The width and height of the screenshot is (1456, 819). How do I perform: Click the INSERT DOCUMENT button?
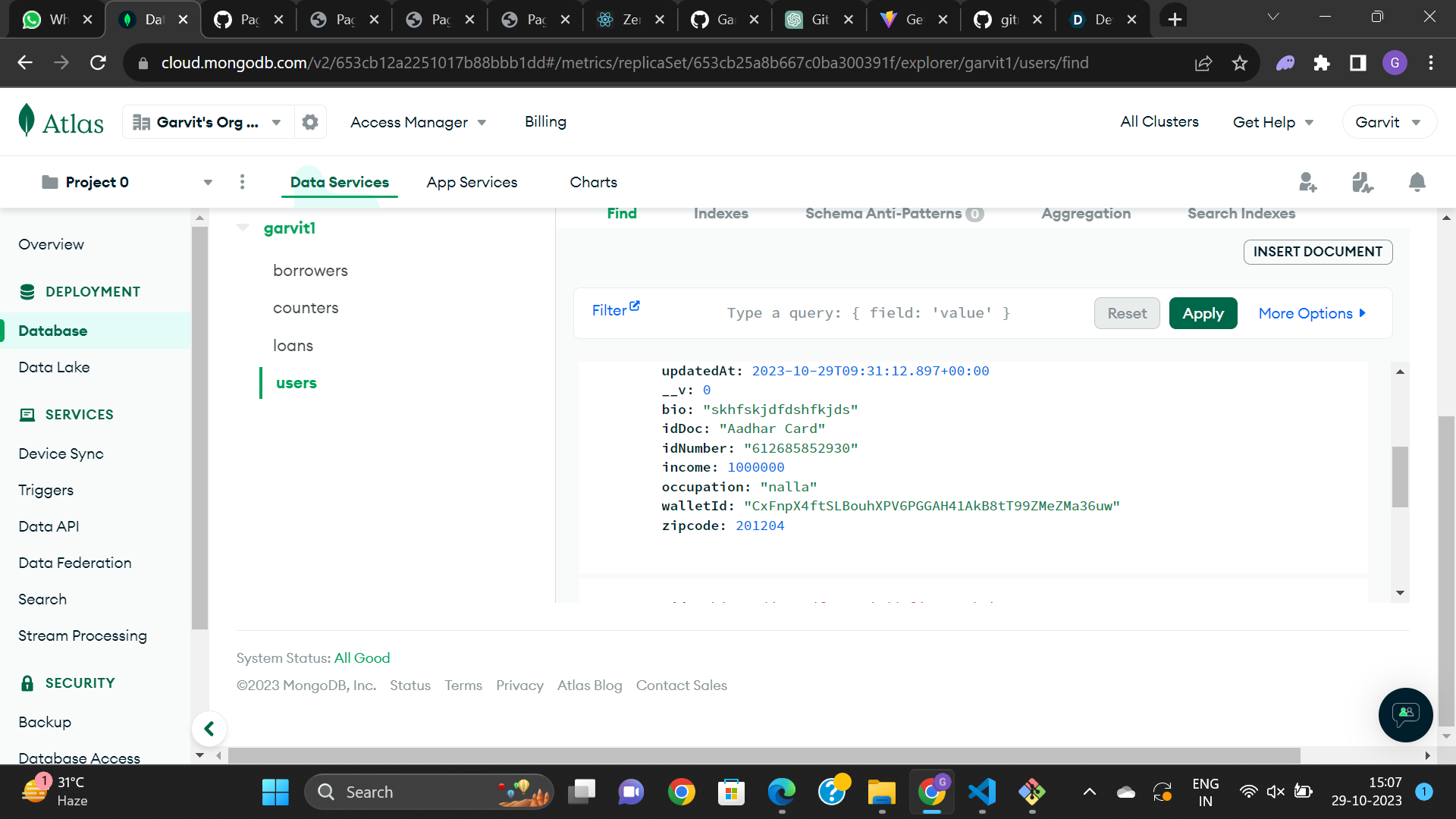tap(1317, 252)
